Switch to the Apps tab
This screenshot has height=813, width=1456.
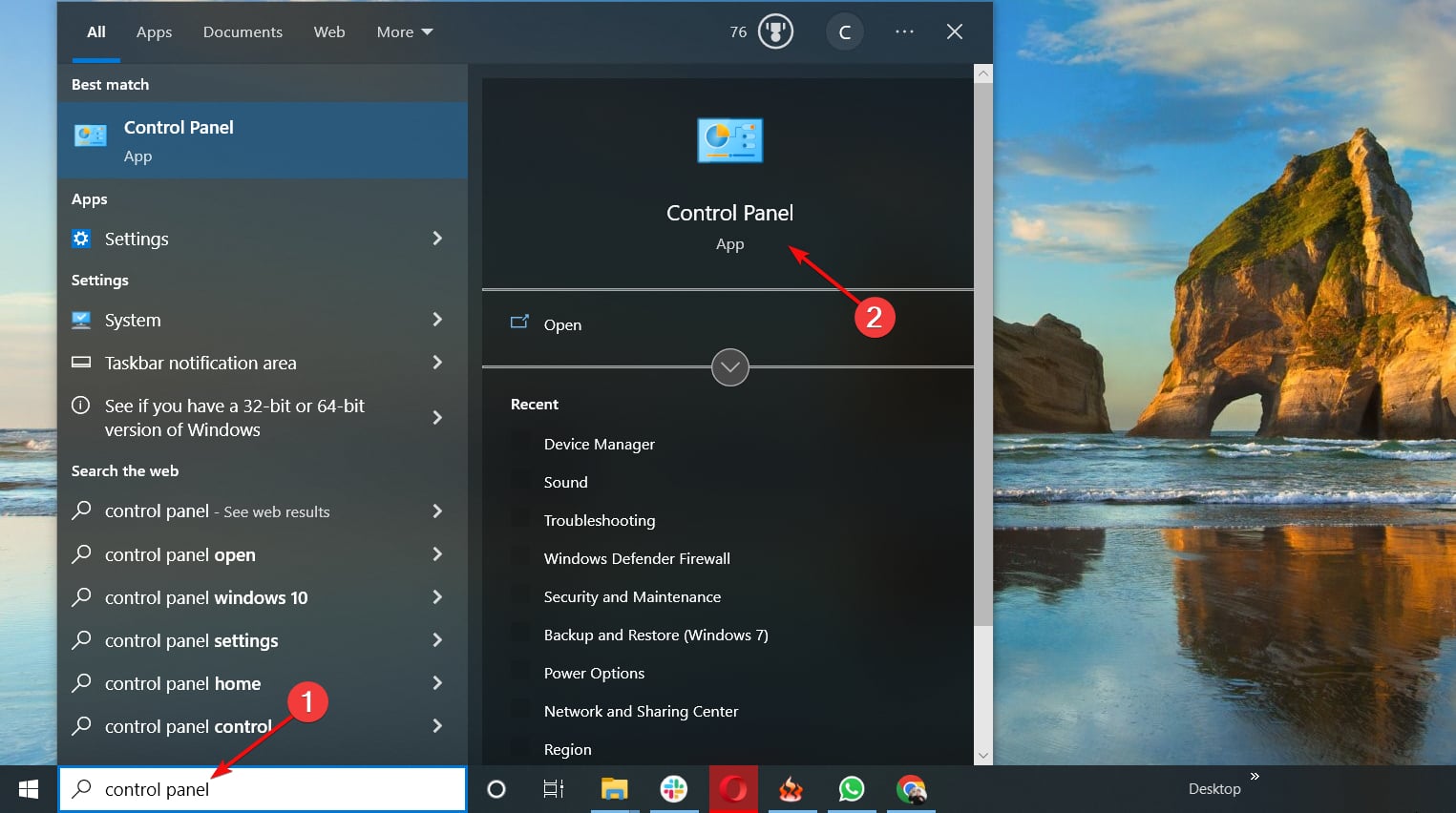(x=154, y=31)
